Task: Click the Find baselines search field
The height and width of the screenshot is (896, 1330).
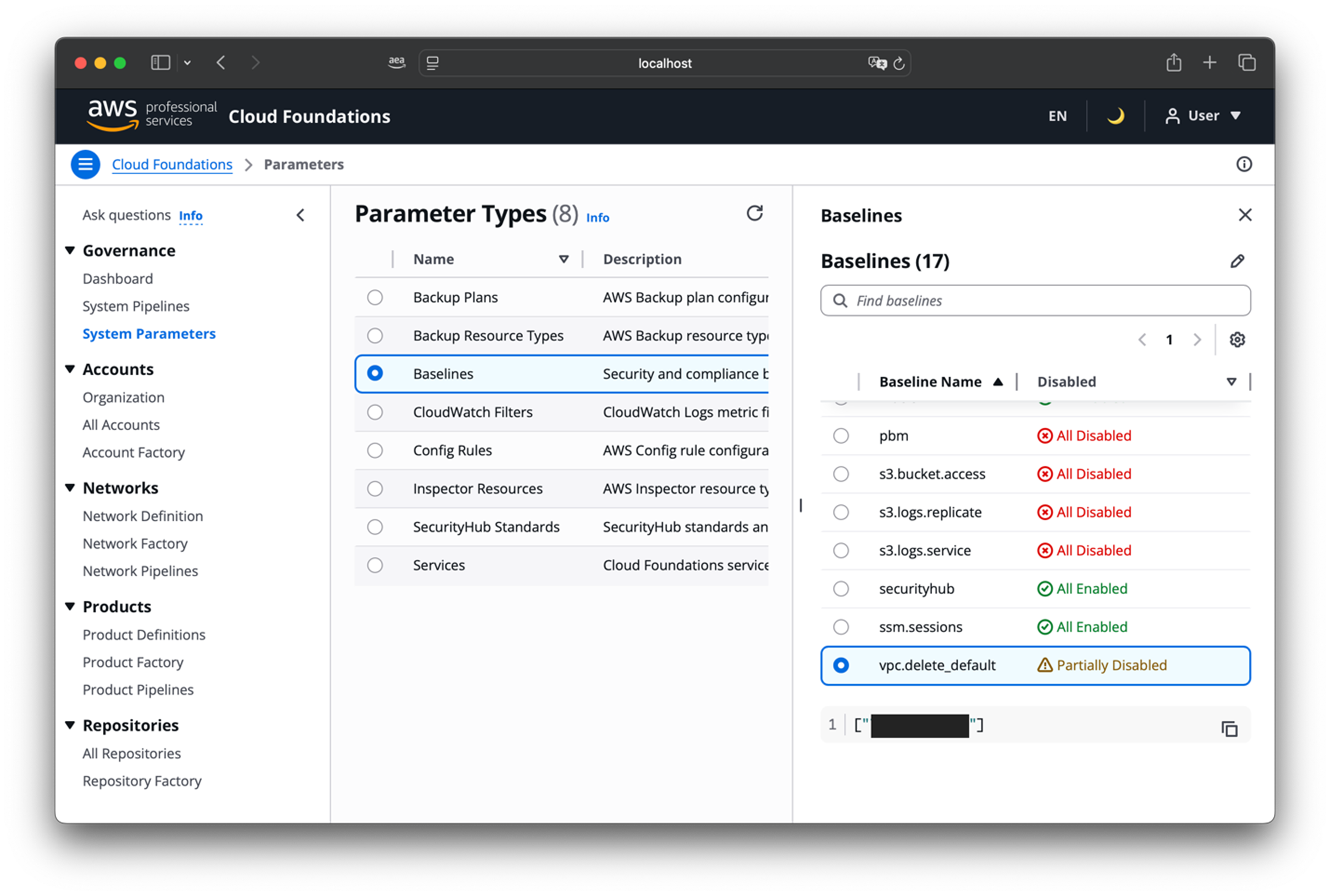Action: tap(1035, 301)
